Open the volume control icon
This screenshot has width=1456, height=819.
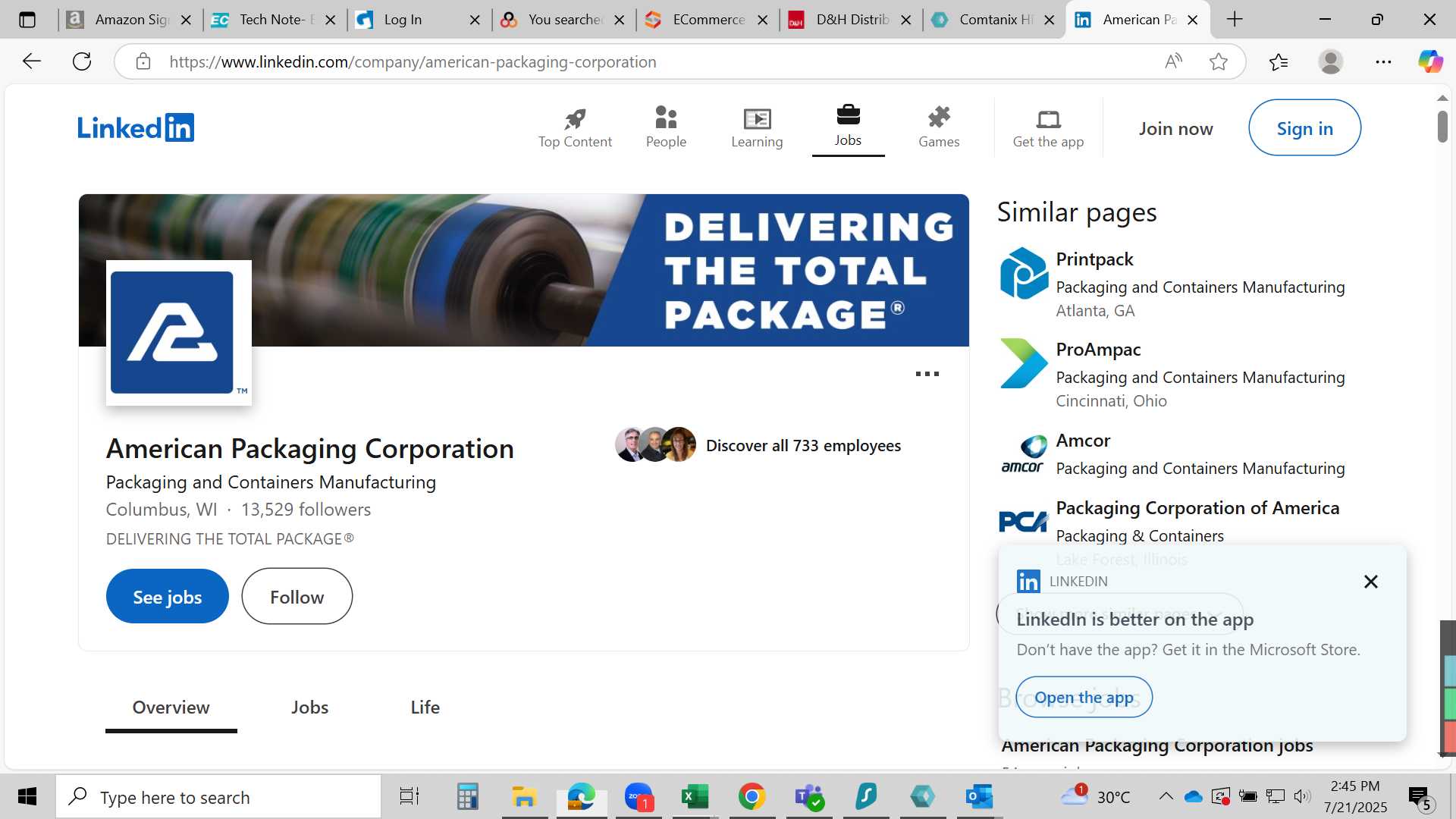pyautogui.click(x=1302, y=796)
